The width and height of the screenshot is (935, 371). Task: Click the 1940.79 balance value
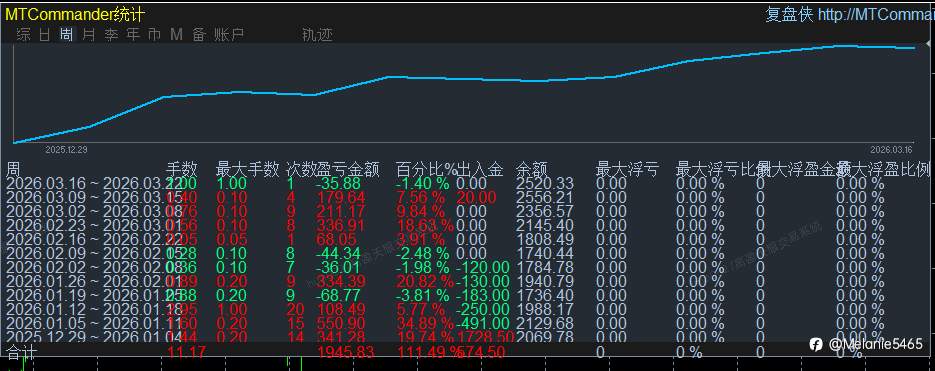coord(545,281)
